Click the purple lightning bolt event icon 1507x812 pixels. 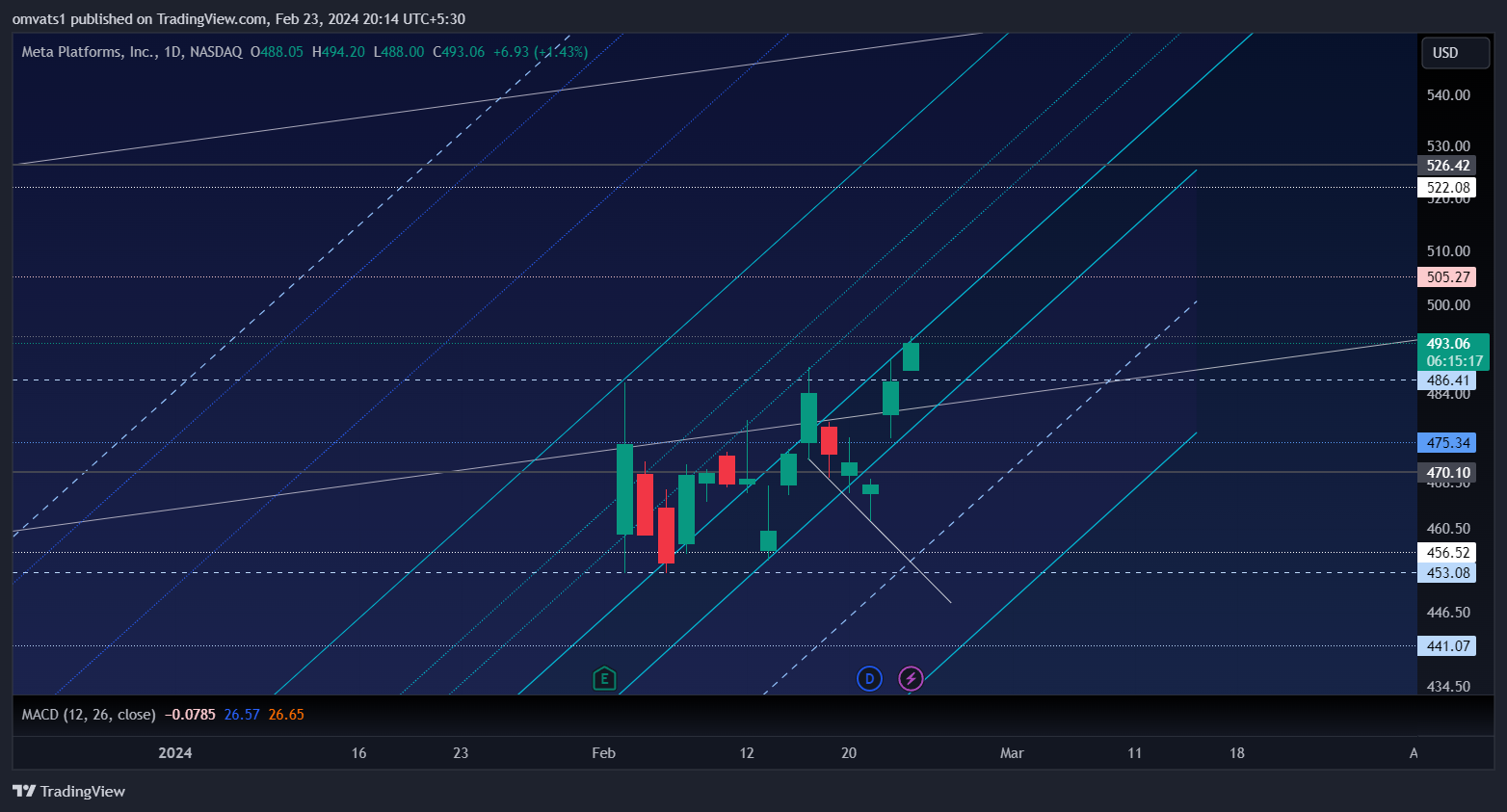coord(911,679)
